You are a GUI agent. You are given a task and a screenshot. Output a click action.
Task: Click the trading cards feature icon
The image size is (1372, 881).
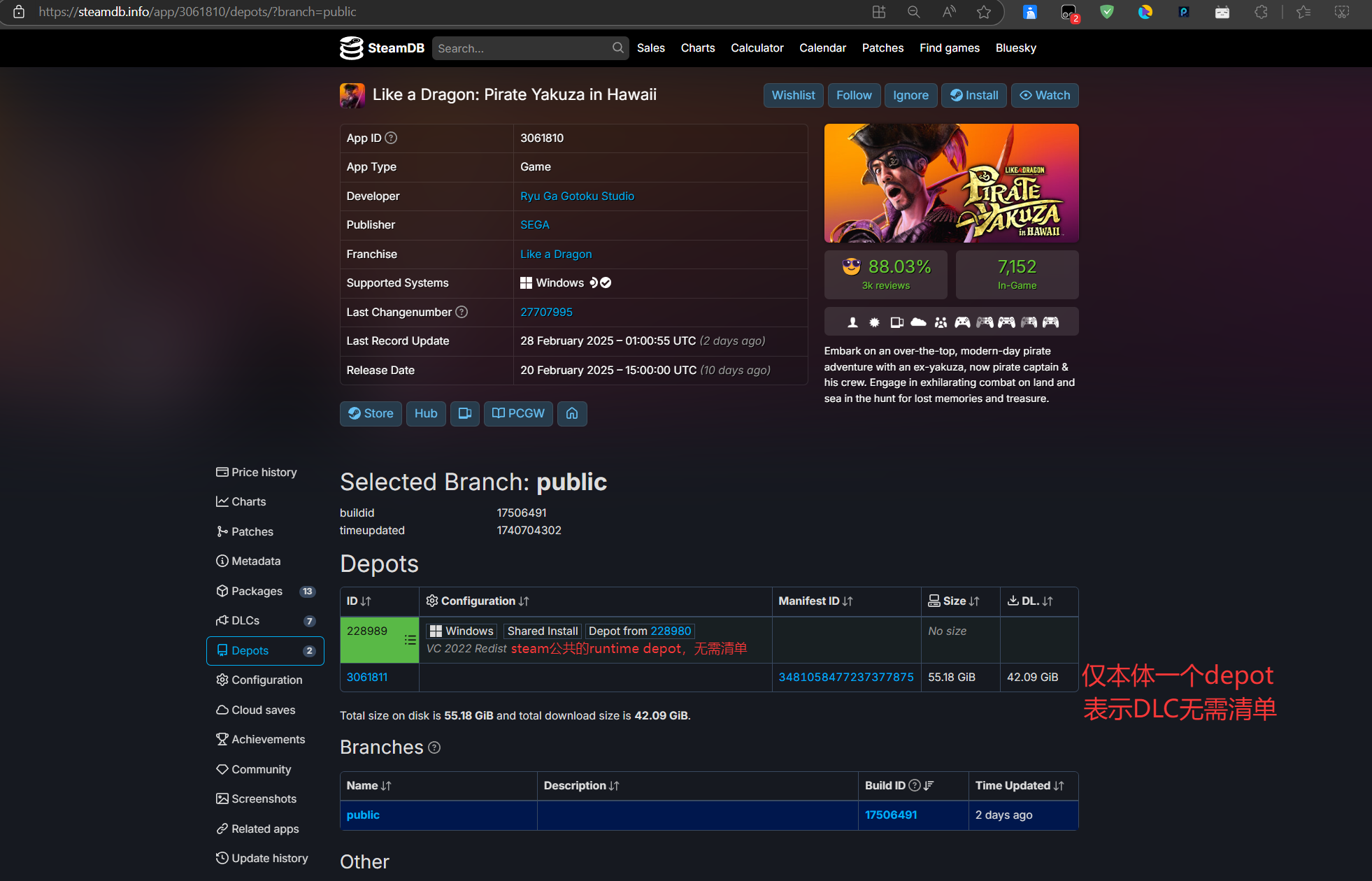point(896,322)
